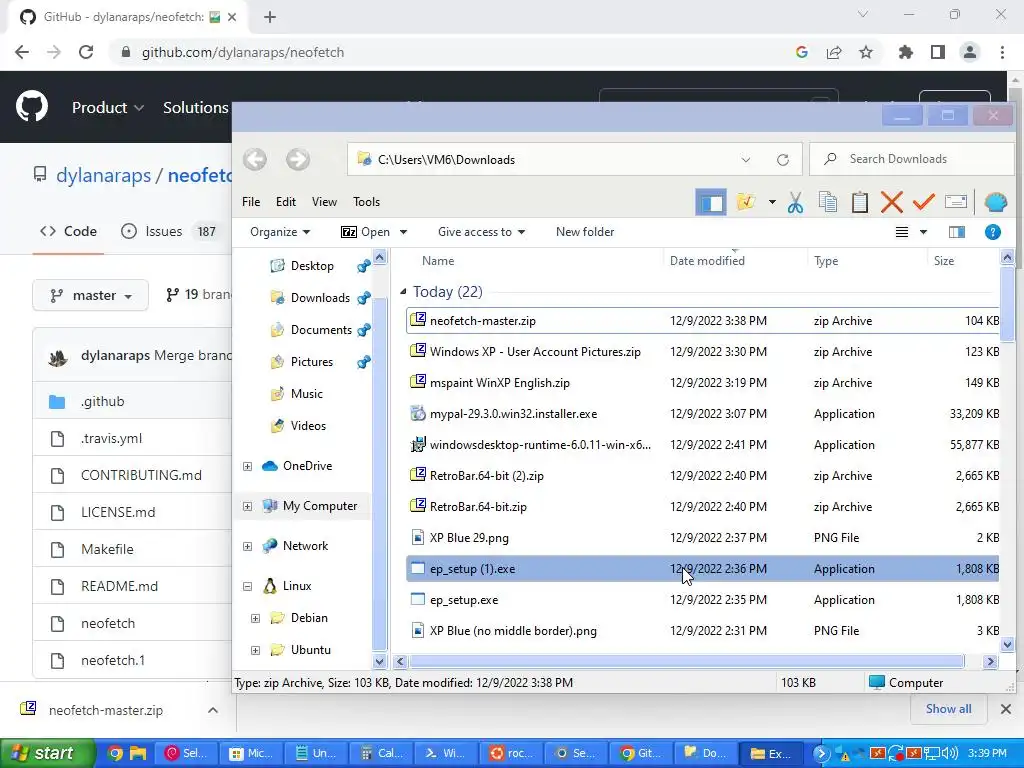Paste using the clipboard icon
Screen dimensions: 1024x768
pyautogui.click(x=859, y=202)
